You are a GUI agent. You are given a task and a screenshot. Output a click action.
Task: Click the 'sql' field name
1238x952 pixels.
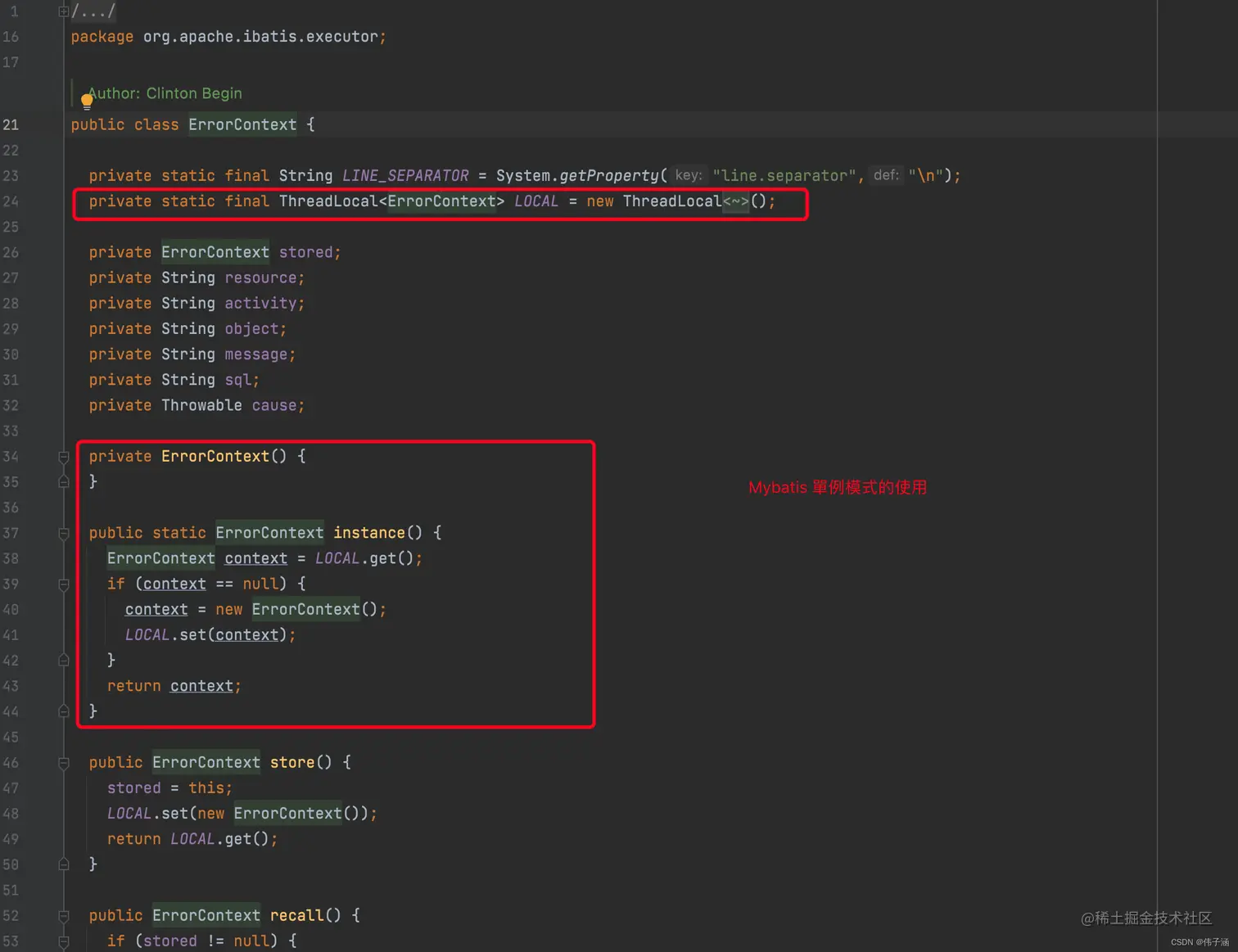coord(237,380)
